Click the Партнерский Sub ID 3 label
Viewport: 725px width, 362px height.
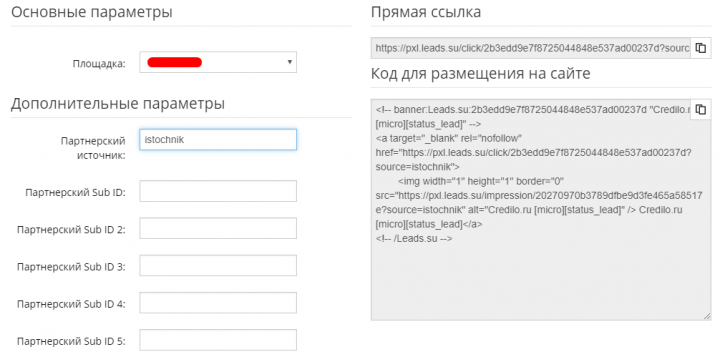[71, 267]
